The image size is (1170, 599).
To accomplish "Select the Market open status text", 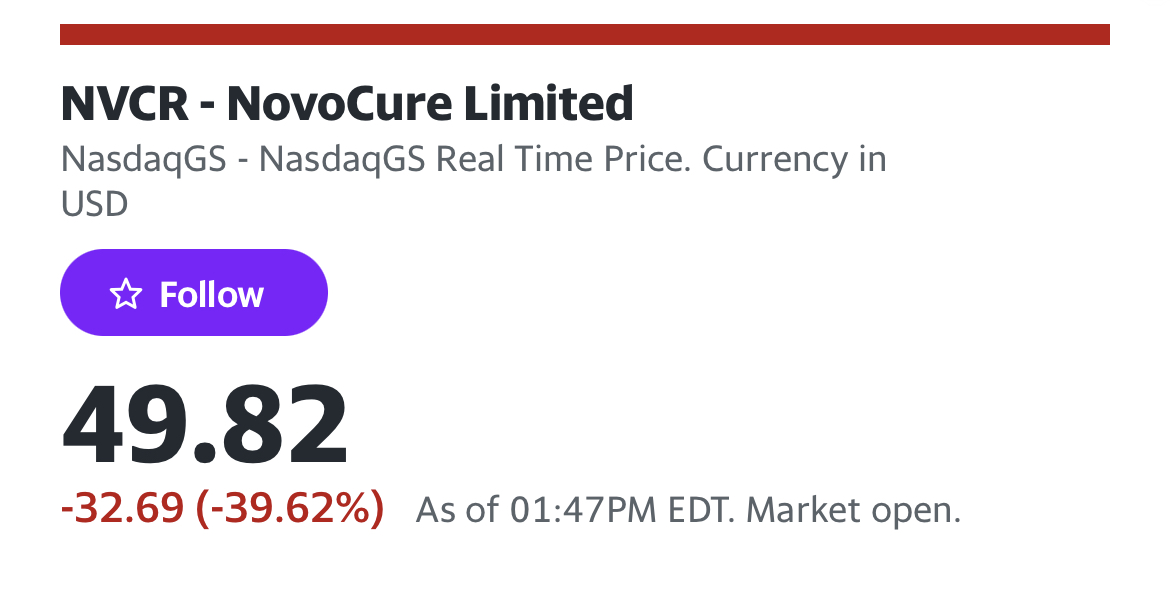I will (x=854, y=511).
